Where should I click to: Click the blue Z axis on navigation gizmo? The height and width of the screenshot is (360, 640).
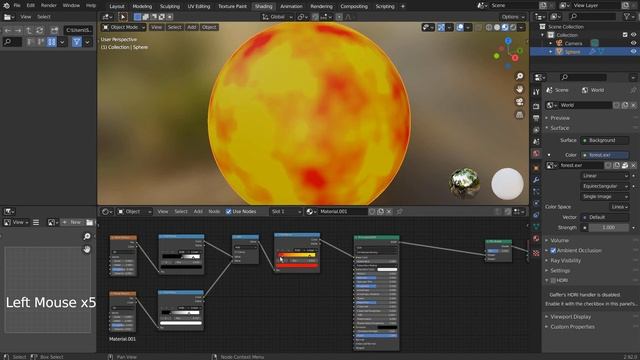tap(508, 41)
